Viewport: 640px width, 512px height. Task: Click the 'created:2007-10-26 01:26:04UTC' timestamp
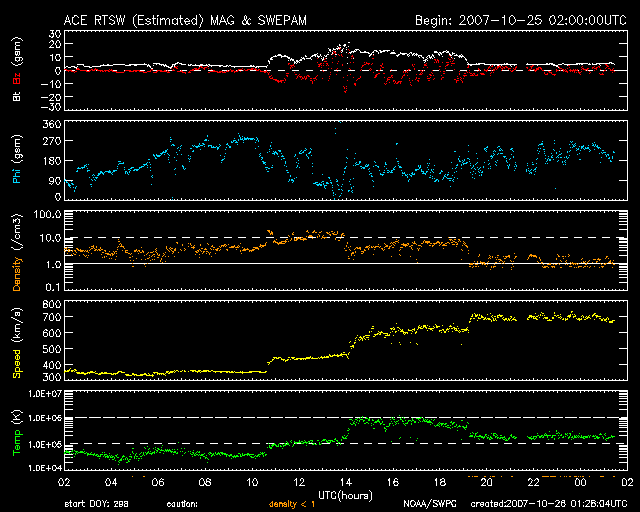click(x=549, y=504)
